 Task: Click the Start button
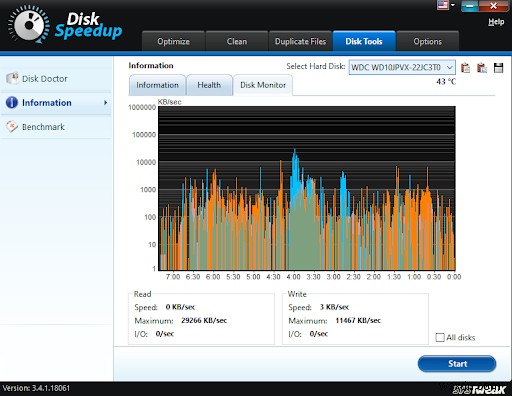point(457,364)
